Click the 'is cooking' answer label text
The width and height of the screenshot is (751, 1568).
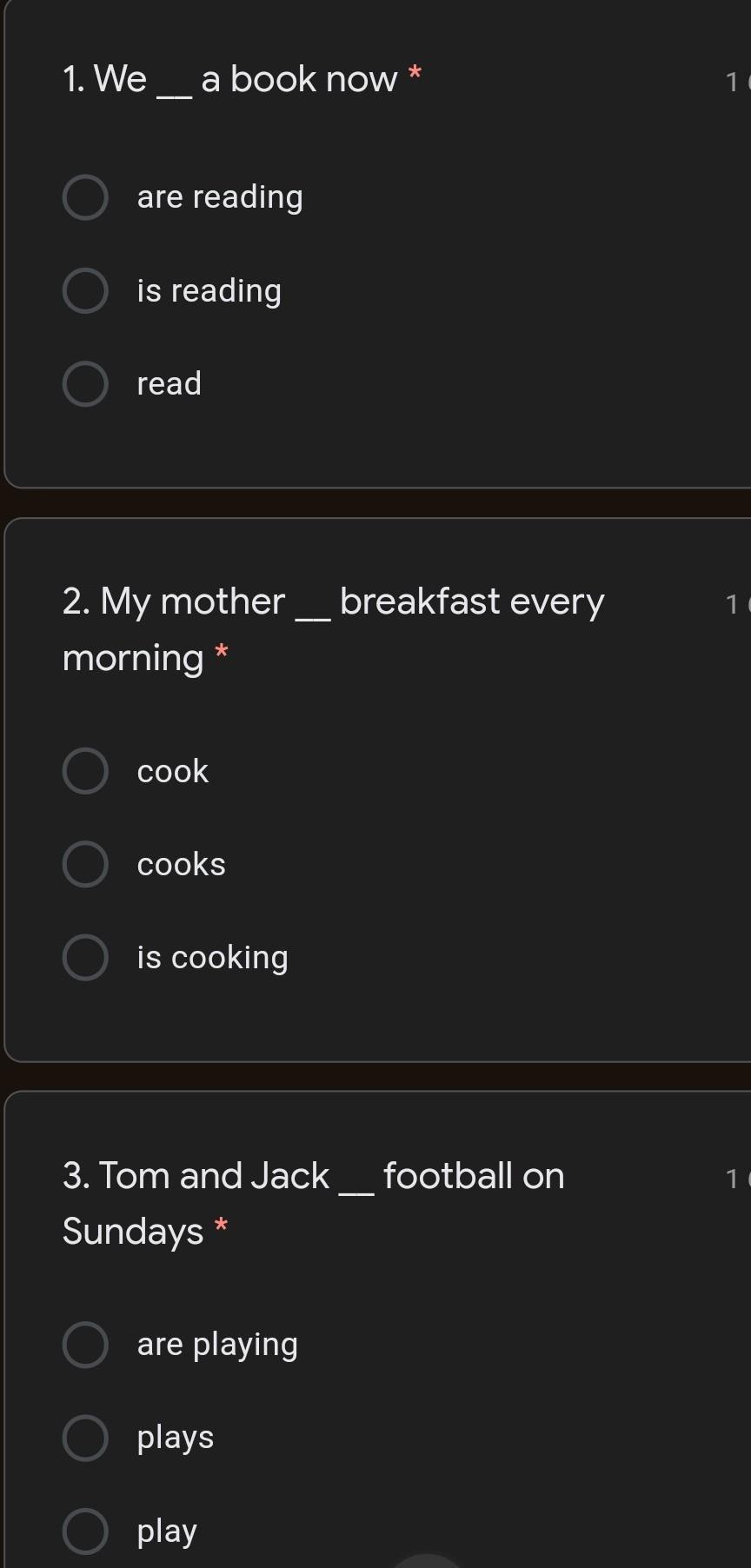pyautogui.click(x=212, y=958)
